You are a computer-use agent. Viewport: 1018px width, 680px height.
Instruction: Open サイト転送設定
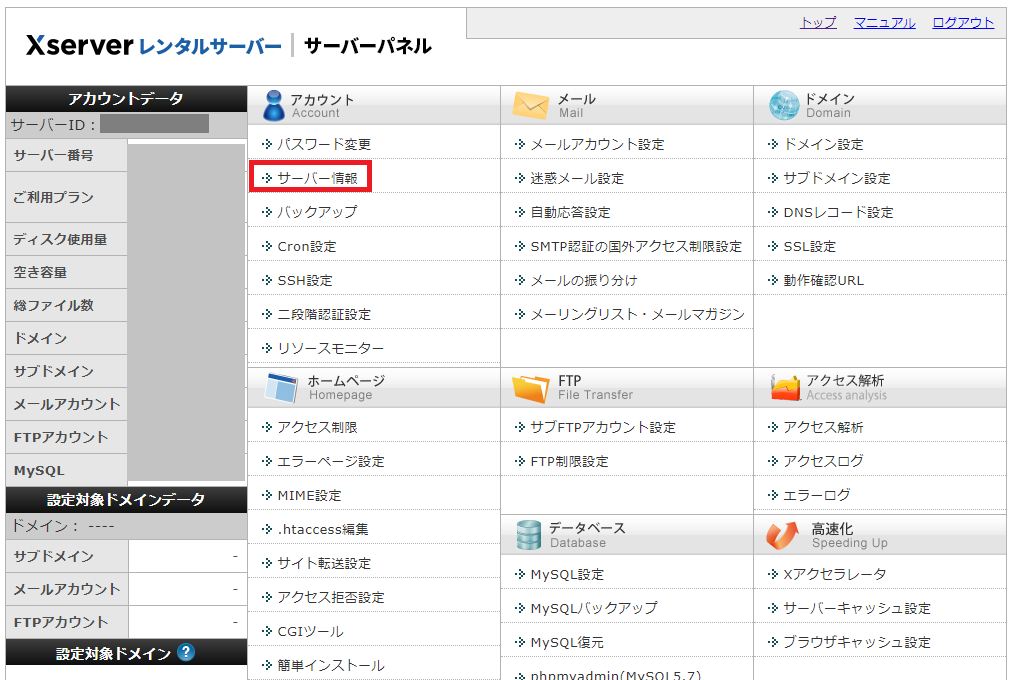[x=324, y=564]
